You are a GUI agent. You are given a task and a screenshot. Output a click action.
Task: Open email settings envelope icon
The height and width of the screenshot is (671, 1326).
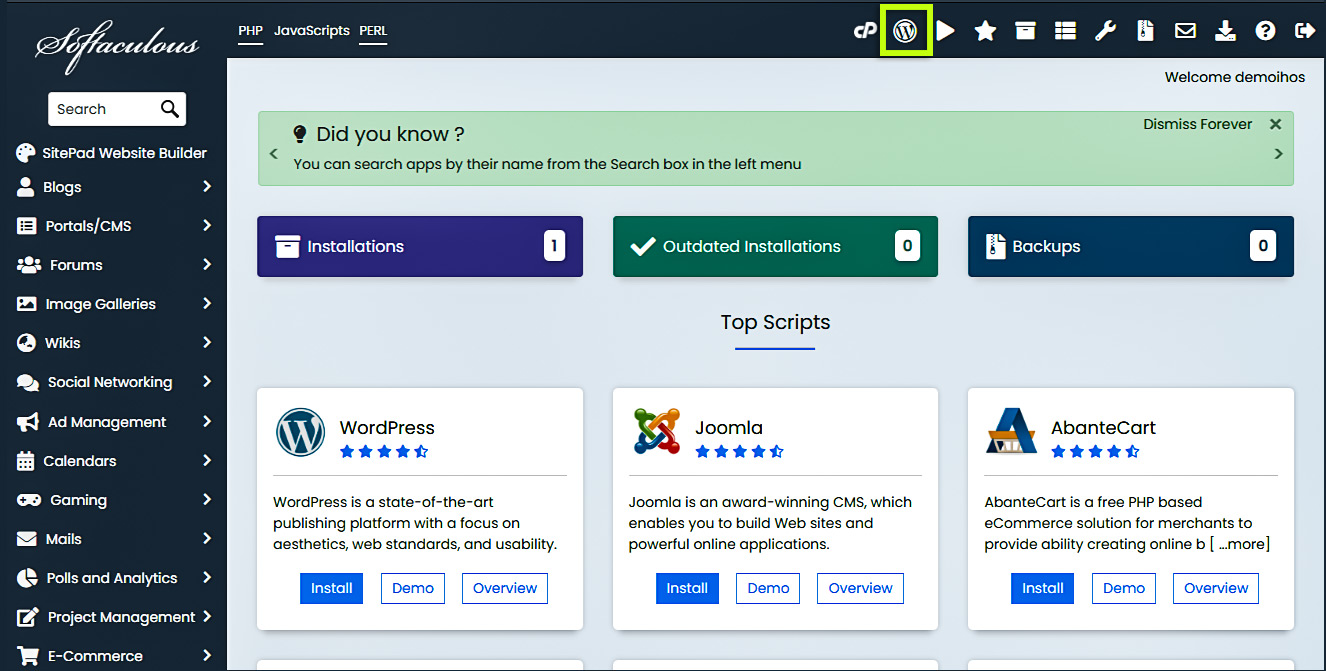tap(1185, 31)
